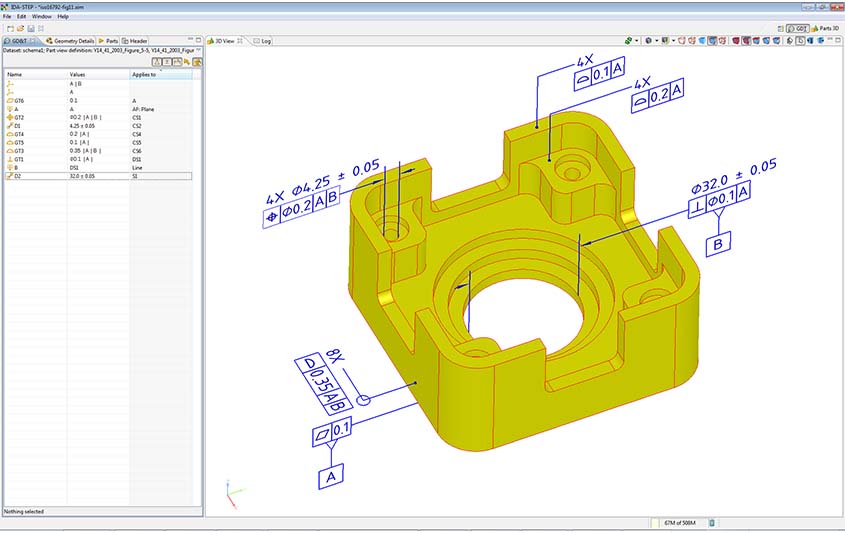Switch to the GDT perspective button

coord(797,29)
